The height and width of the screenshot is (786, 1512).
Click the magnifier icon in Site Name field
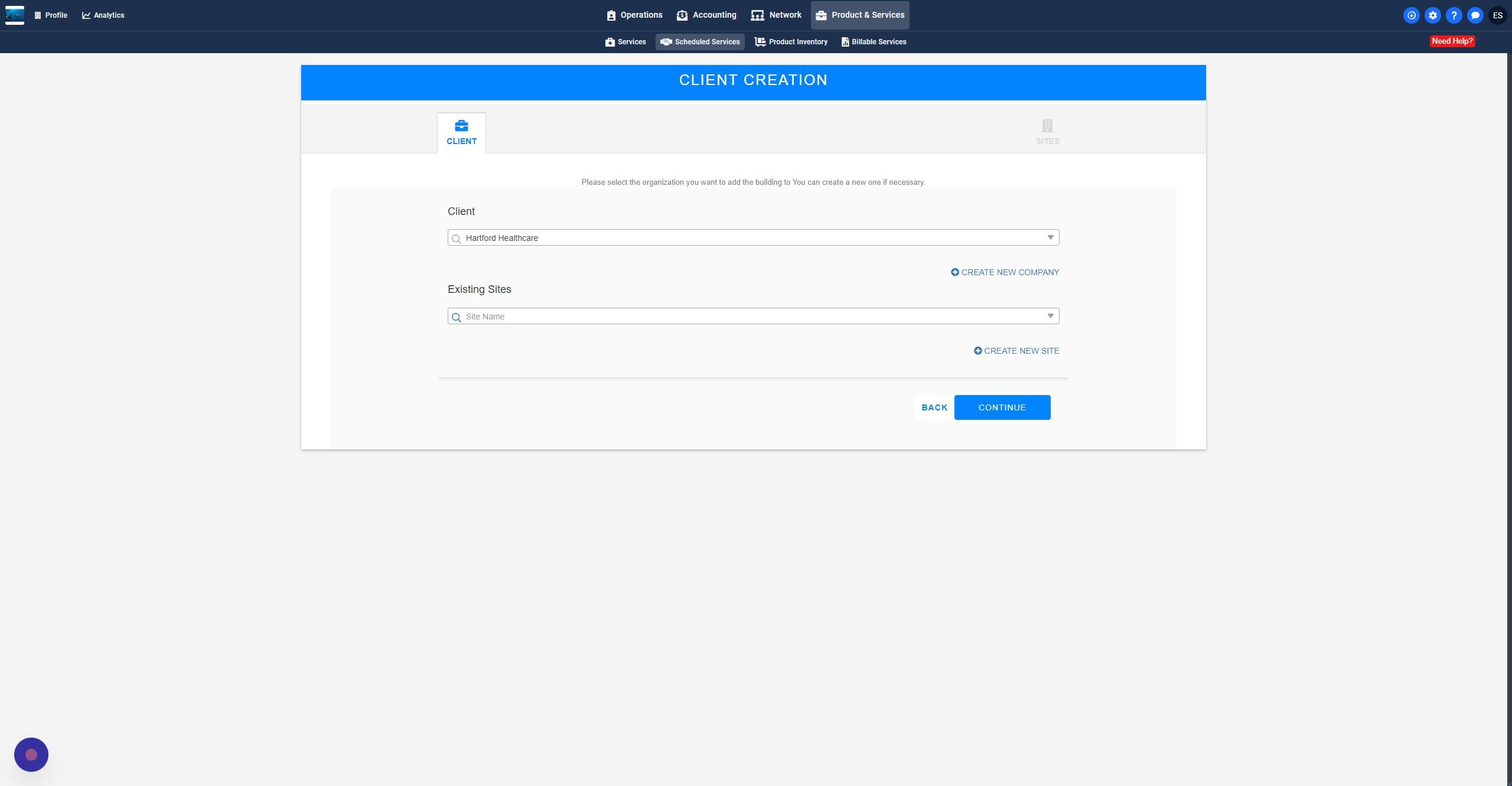tap(456, 317)
